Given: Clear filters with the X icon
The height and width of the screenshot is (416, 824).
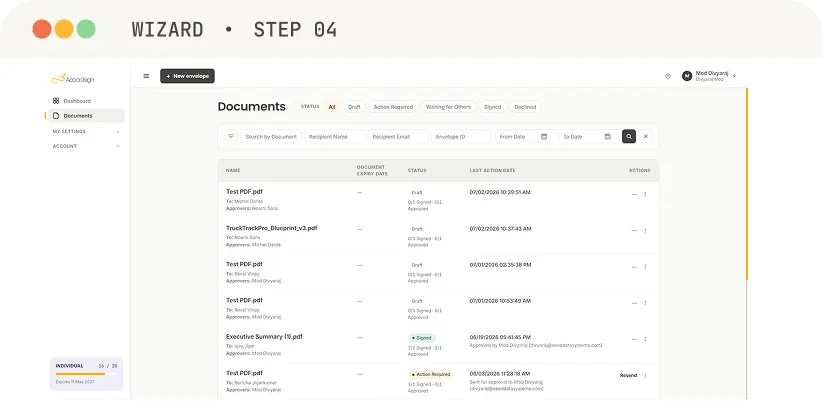Looking at the screenshot, I should (646, 136).
